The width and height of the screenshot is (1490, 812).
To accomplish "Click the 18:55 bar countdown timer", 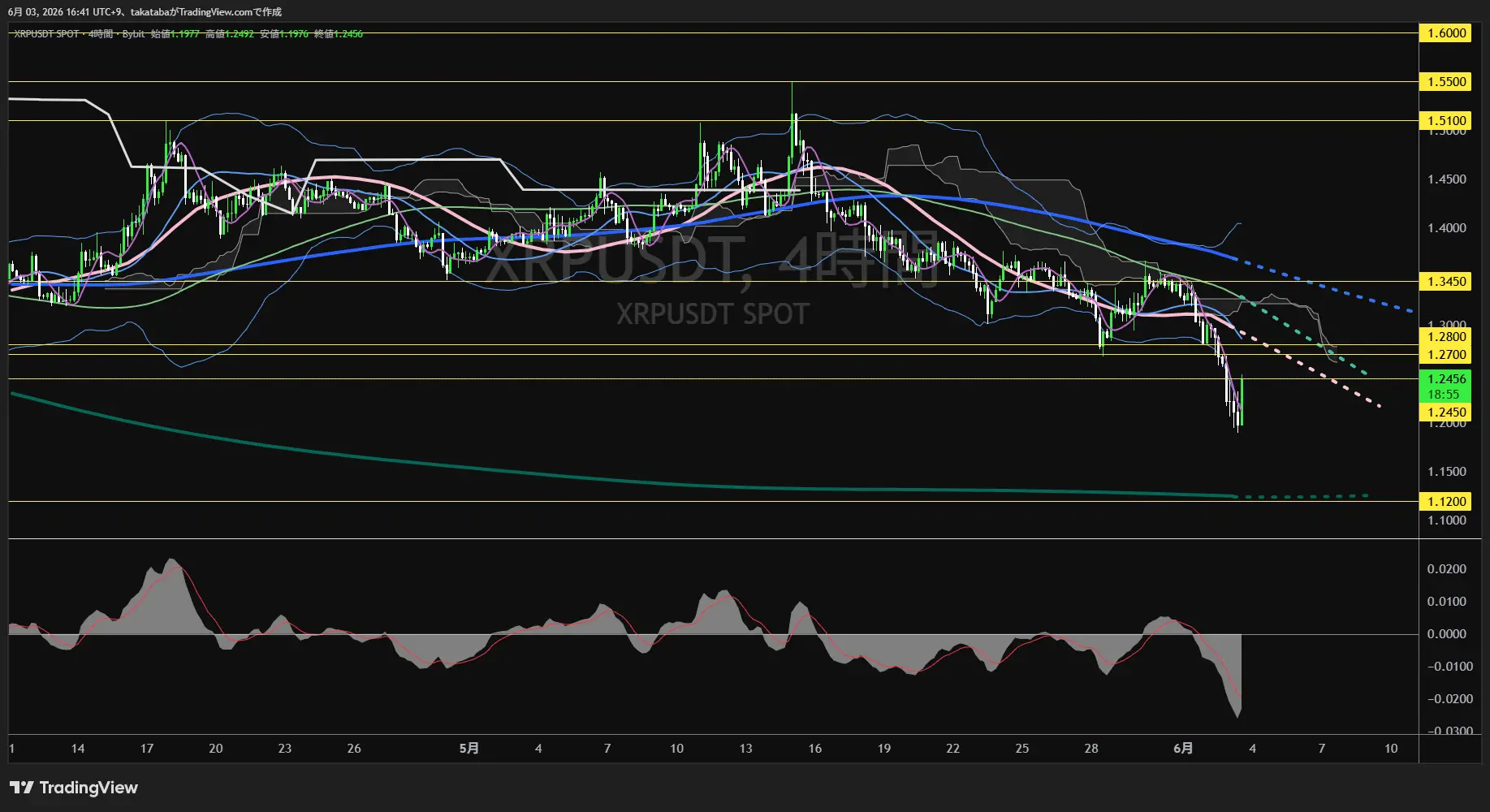I will 1444,395.
